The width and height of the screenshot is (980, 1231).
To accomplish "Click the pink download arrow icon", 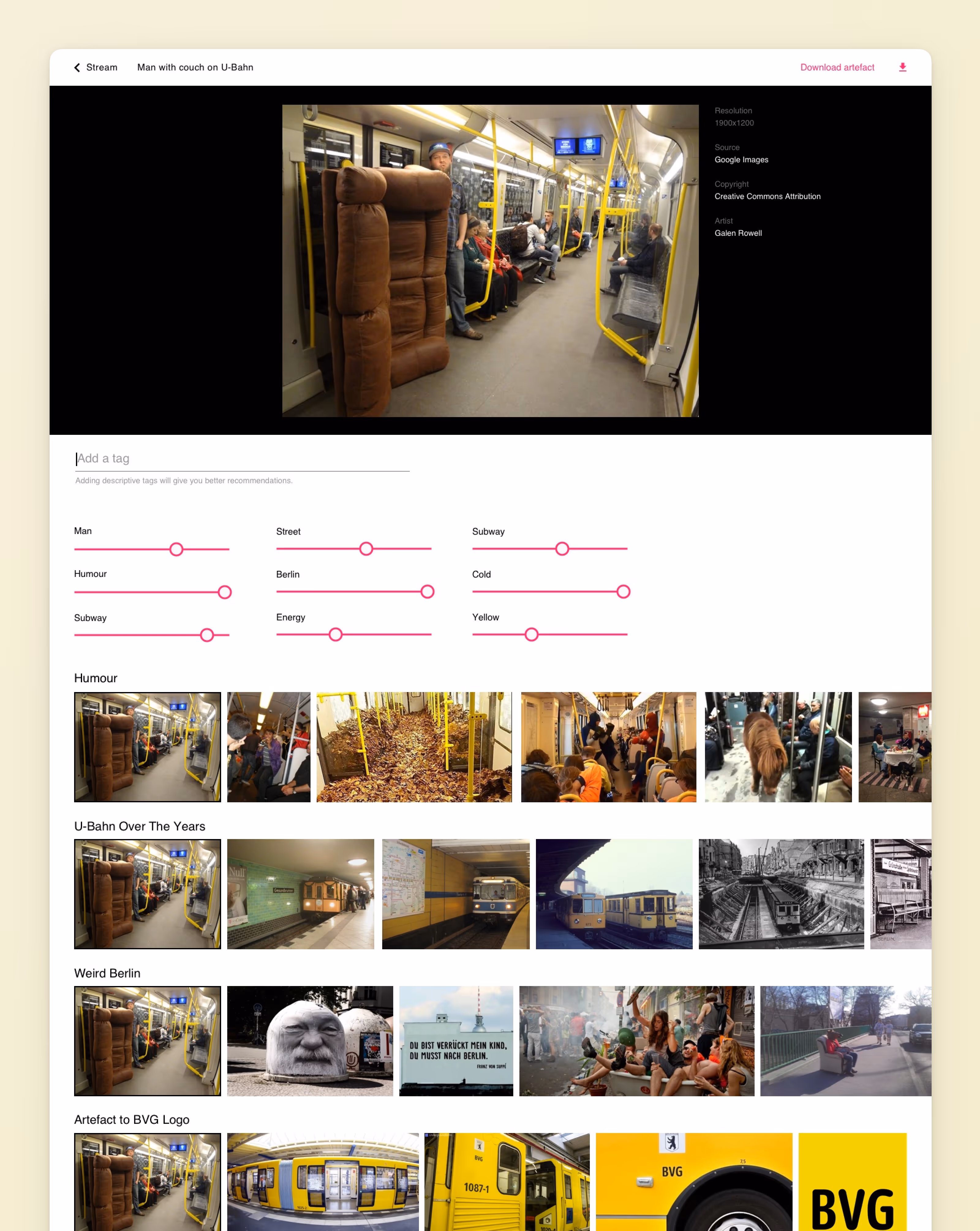I will pyautogui.click(x=902, y=67).
